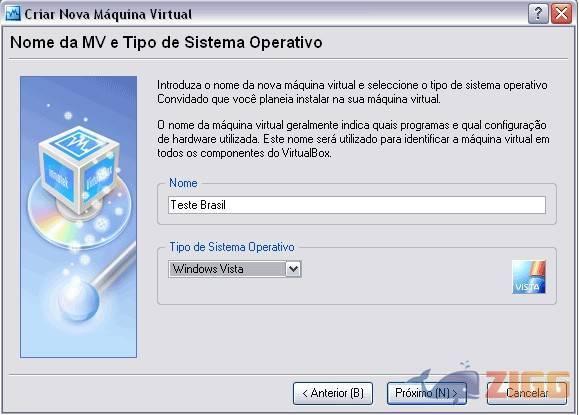This screenshot has height=415, width=579.
Task: Go back with the Anterior (B) button
Action: click(x=333, y=393)
